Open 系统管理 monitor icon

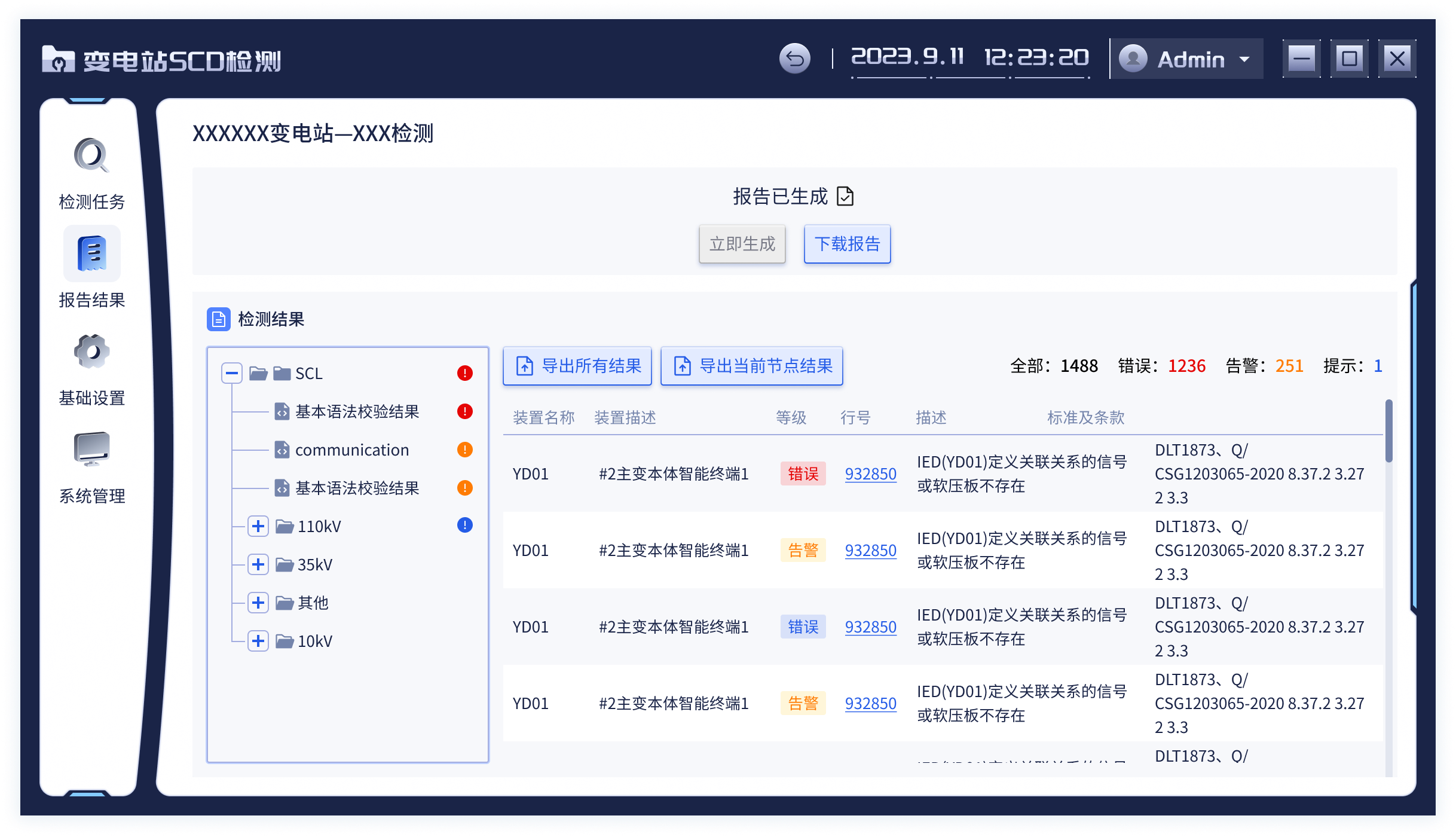[91, 449]
